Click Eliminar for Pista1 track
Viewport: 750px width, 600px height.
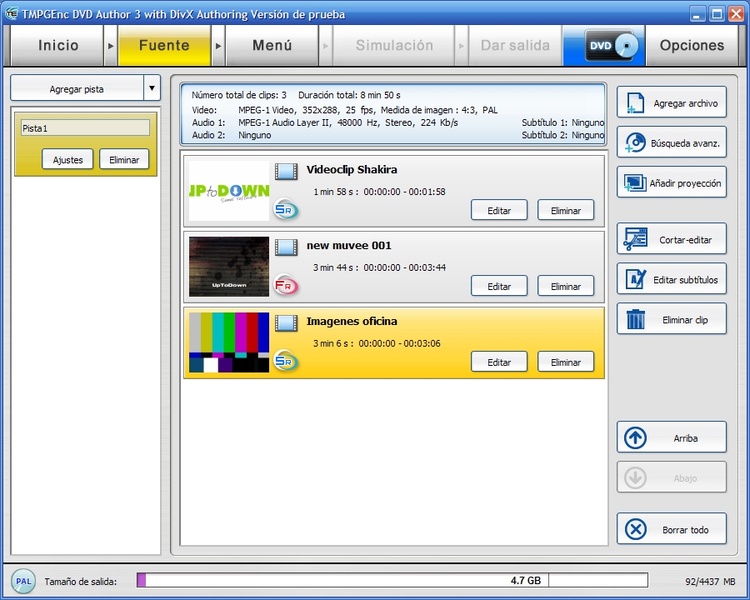point(124,159)
